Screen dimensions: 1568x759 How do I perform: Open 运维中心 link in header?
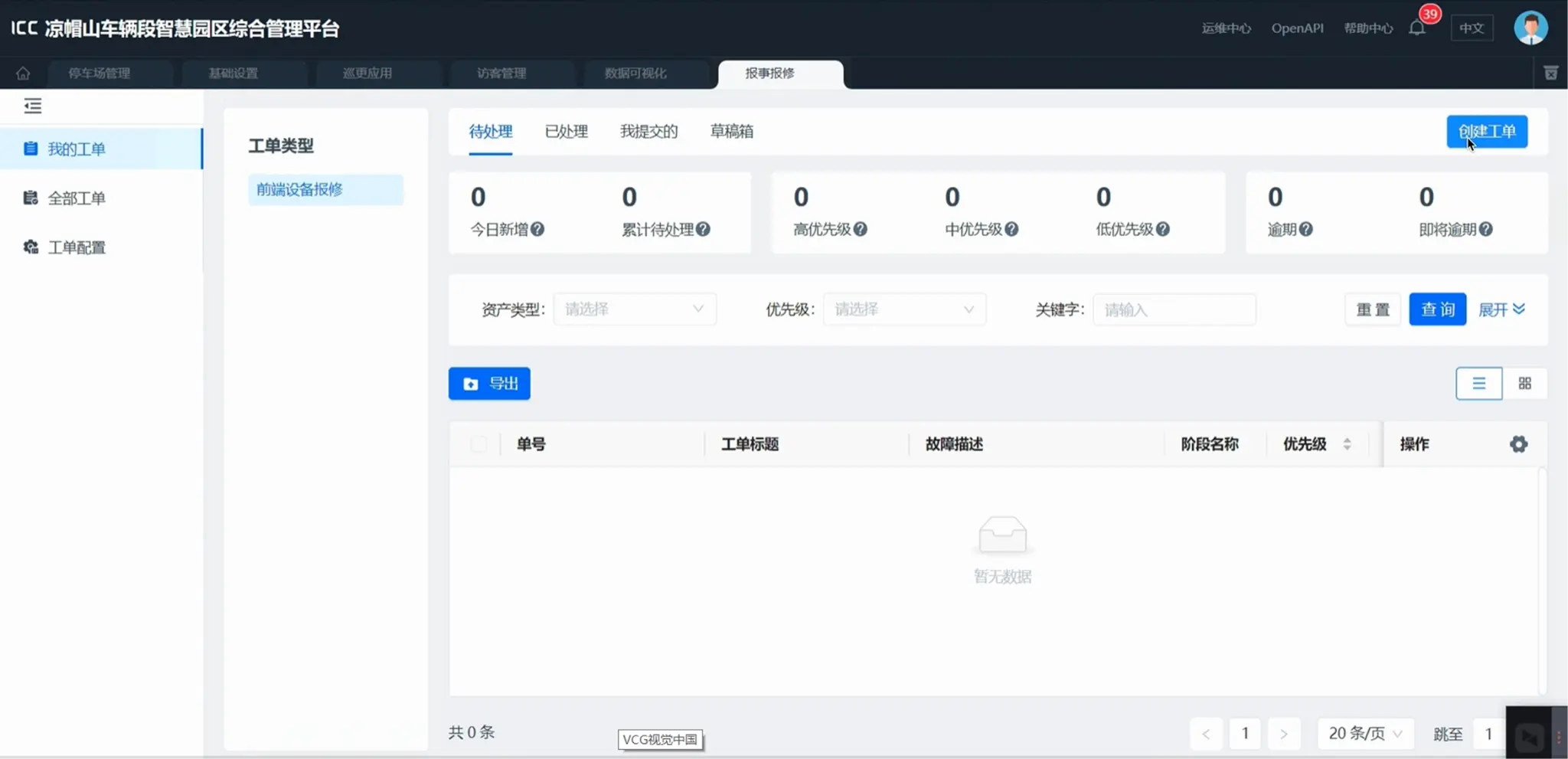pyautogui.click(x=1227, y=28)
